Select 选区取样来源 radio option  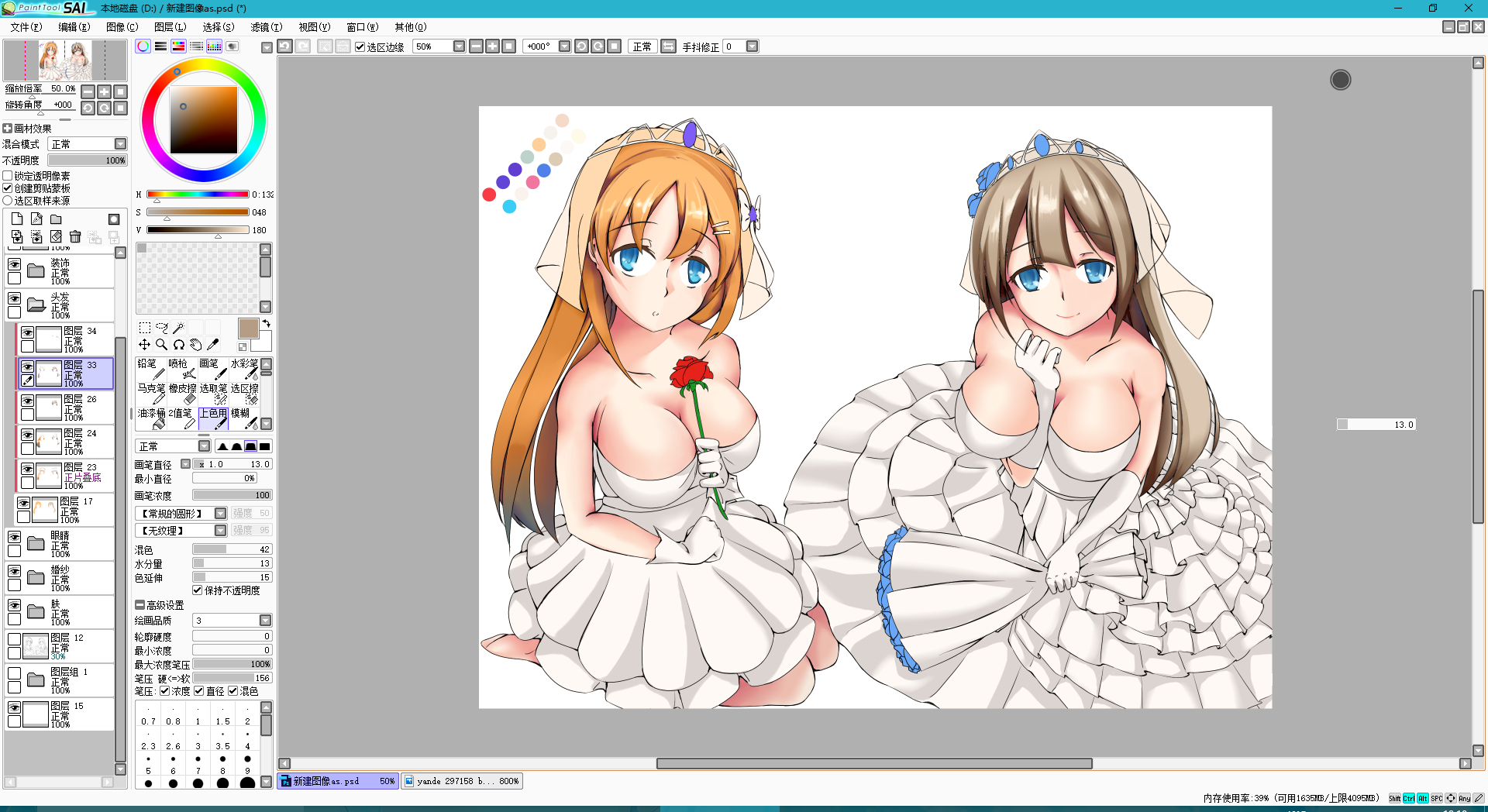[x=8, y=201]
